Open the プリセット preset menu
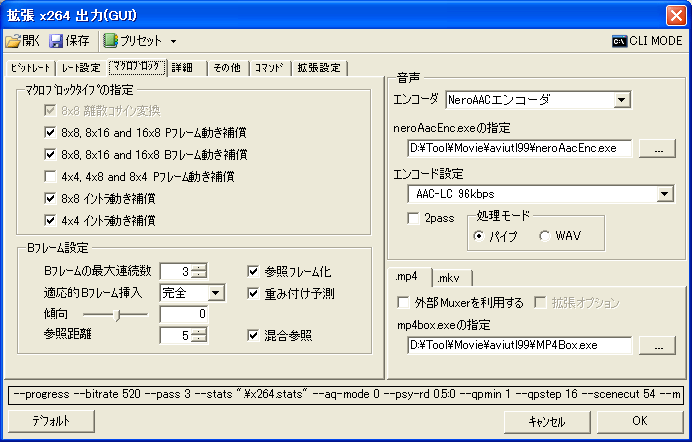The height and width of the screenshot is (442, 692). pyautogui.click(x=132, y=41)
